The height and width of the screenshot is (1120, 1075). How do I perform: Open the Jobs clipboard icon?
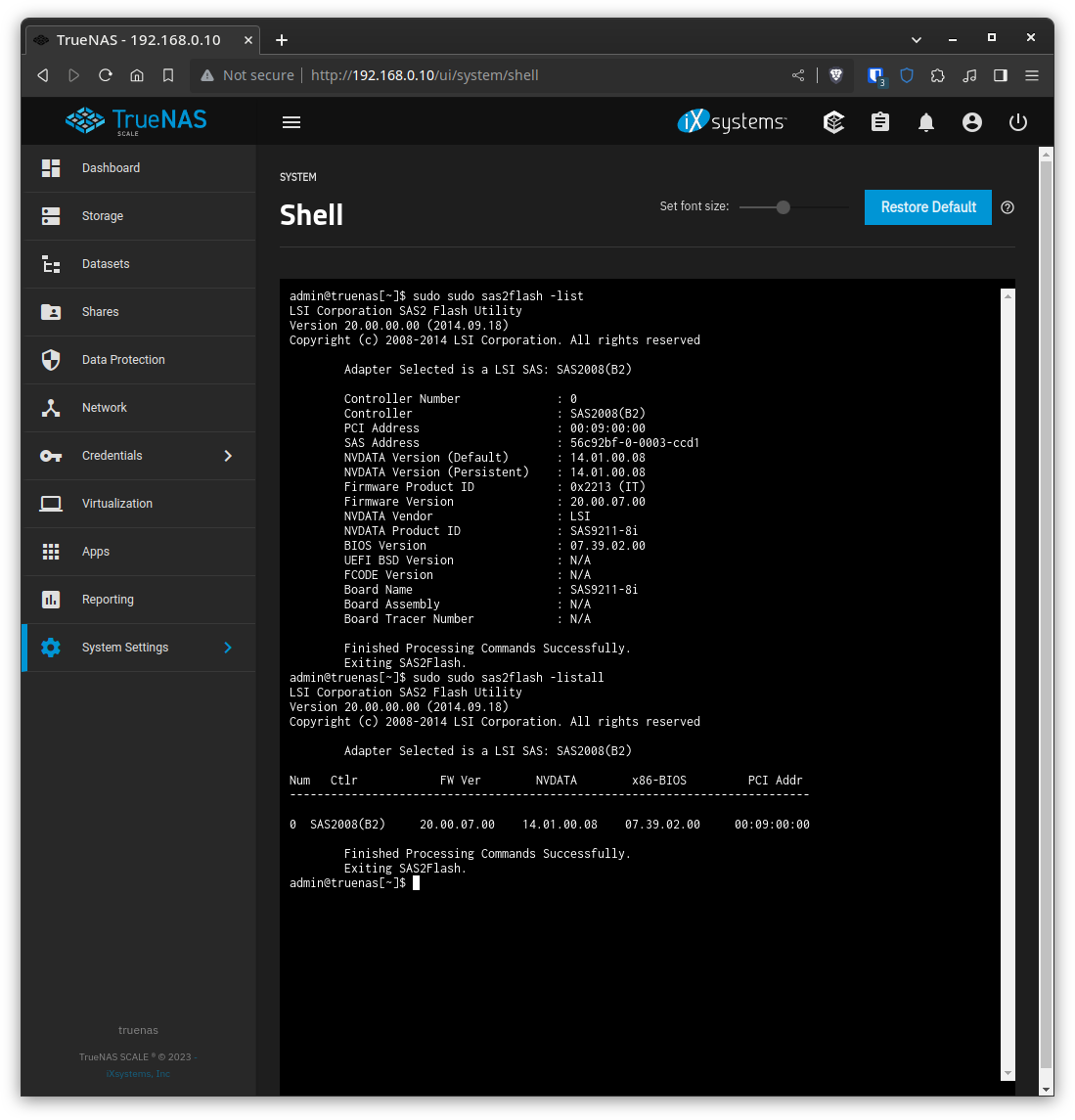880,122
